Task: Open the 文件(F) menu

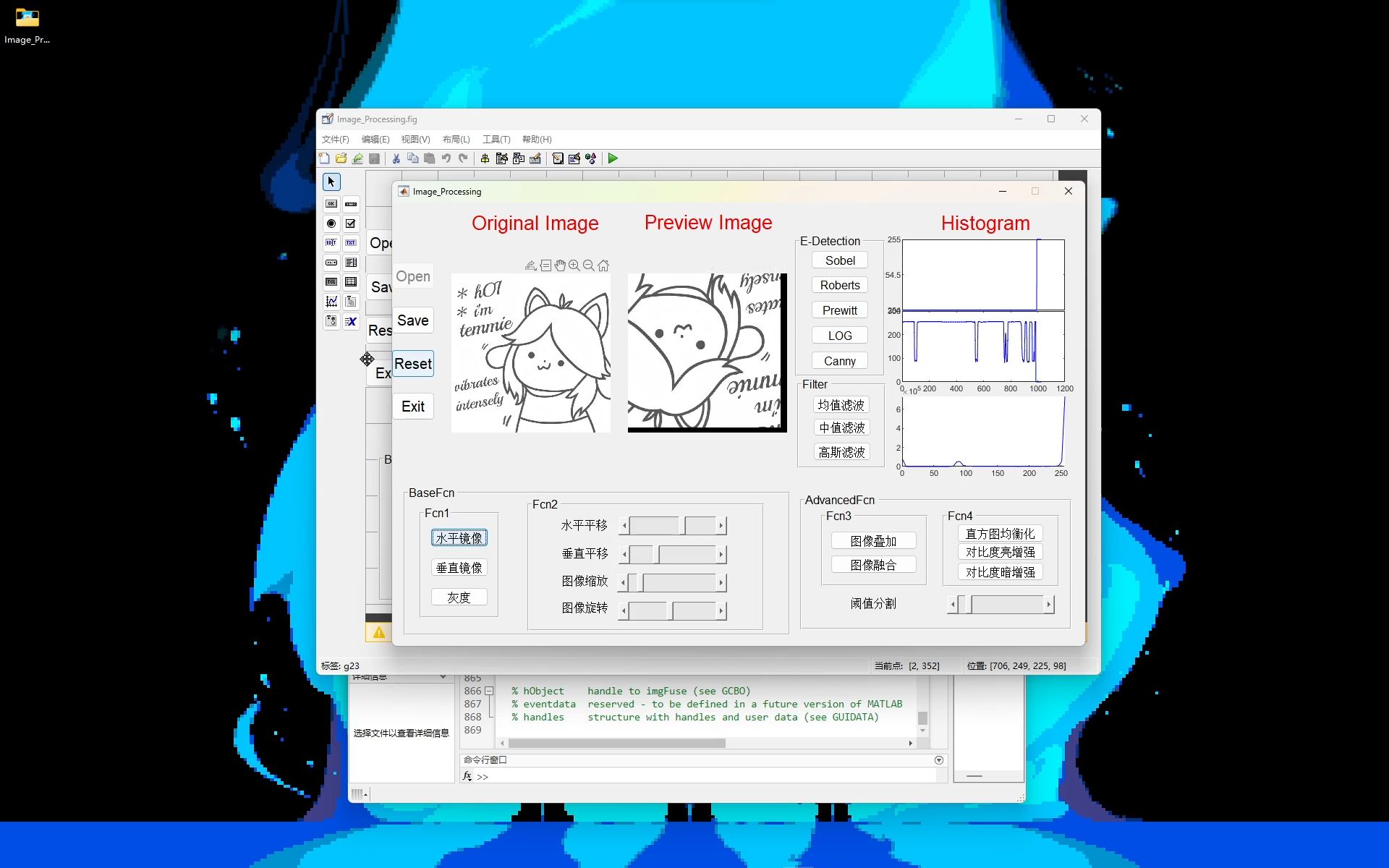Action: 336,140
